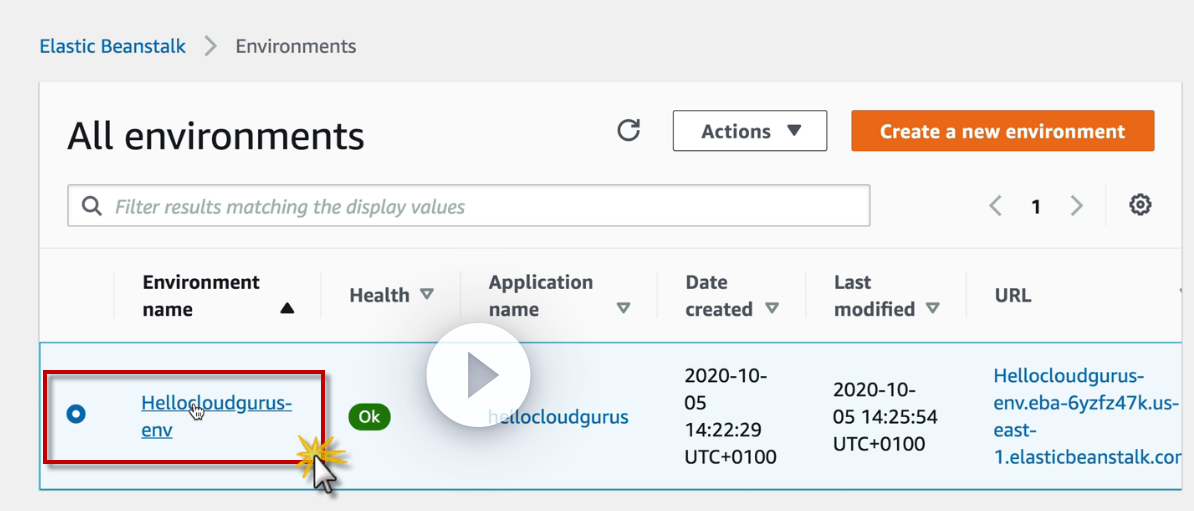Sort by Environment name ascending arrow
The image size is (1194, 511).
tap(287, 309)
